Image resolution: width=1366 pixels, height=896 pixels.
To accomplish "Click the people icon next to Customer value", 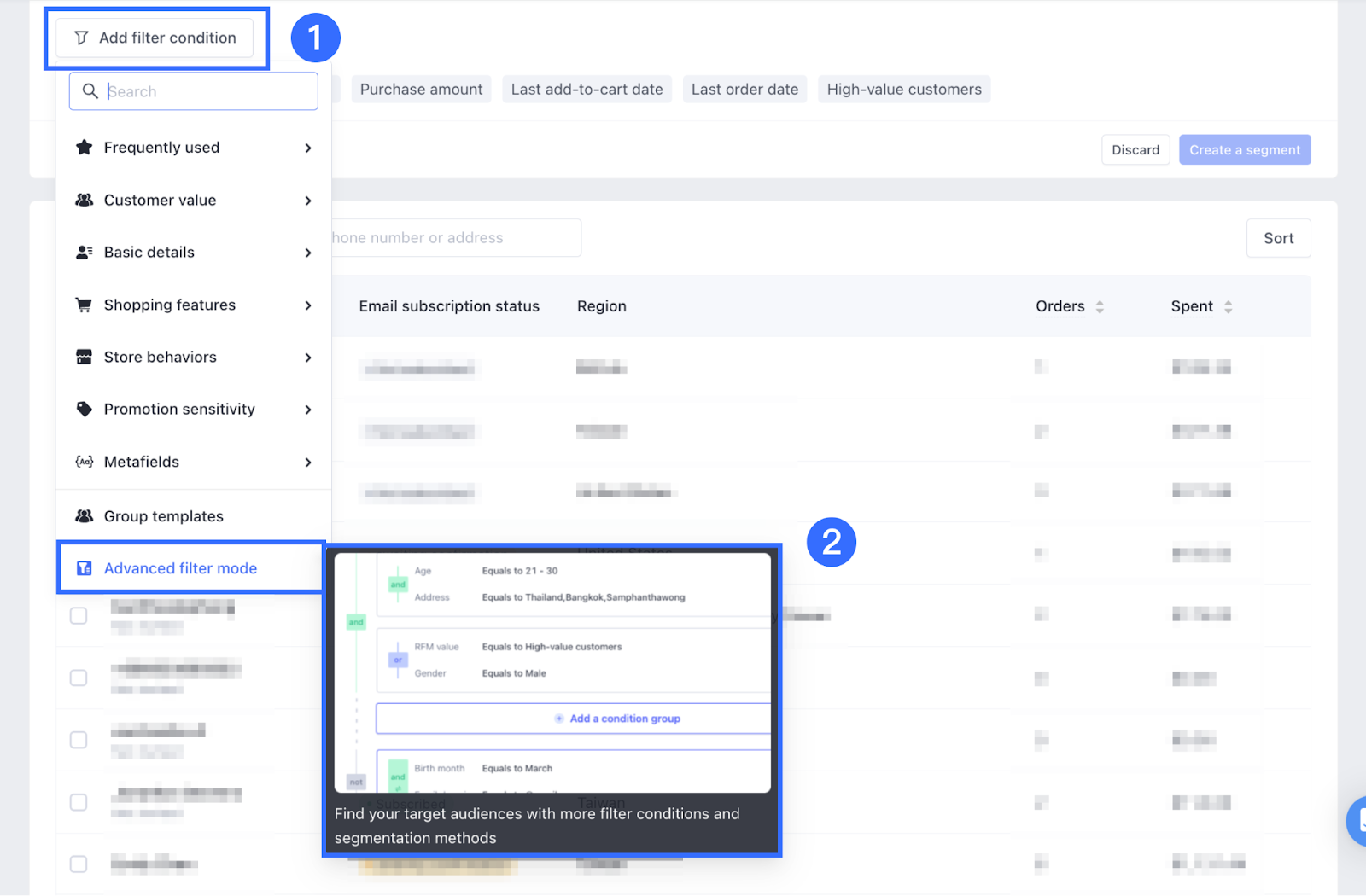I will click(84, 200).
